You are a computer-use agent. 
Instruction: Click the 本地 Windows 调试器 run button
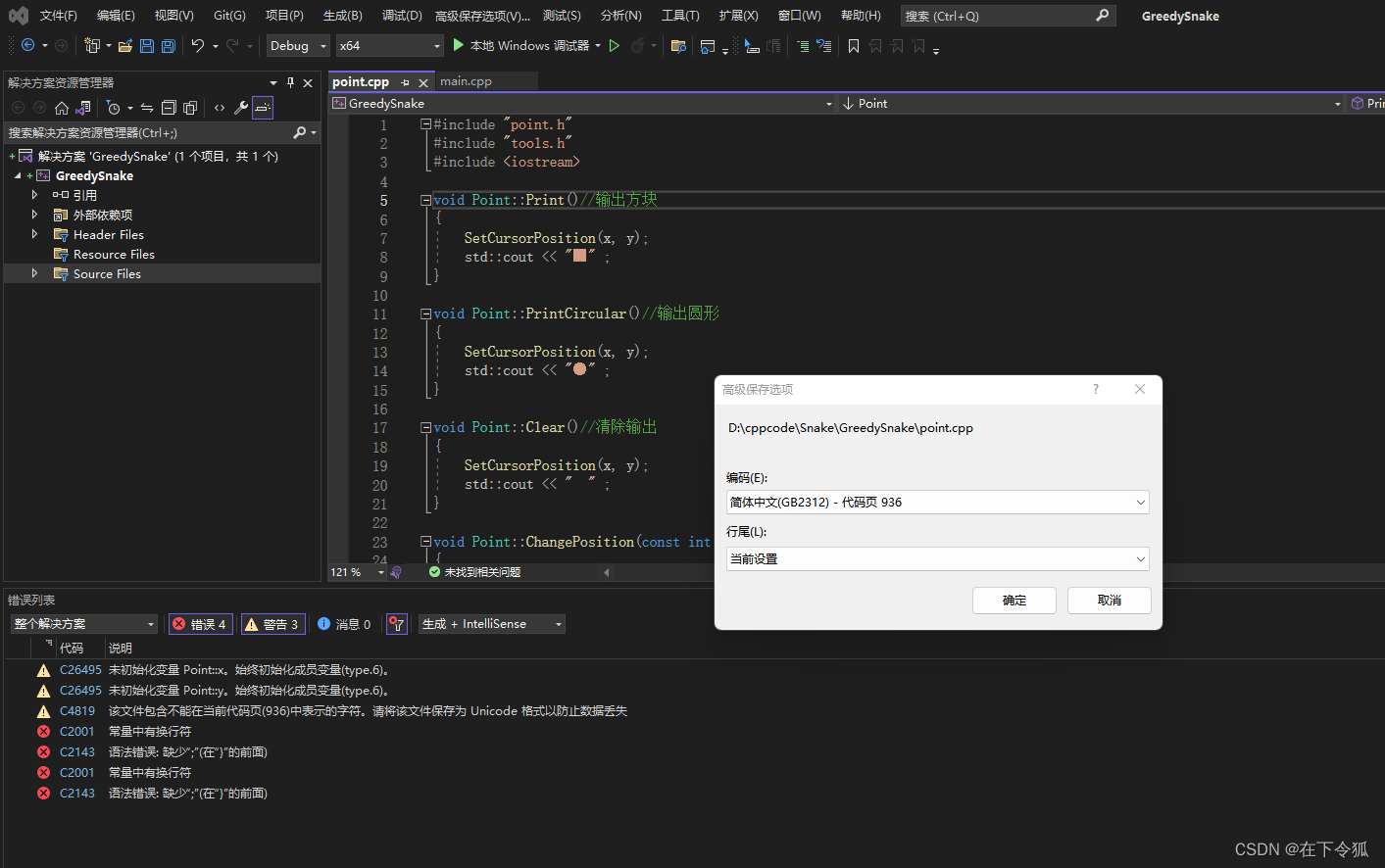pos(521,46)
